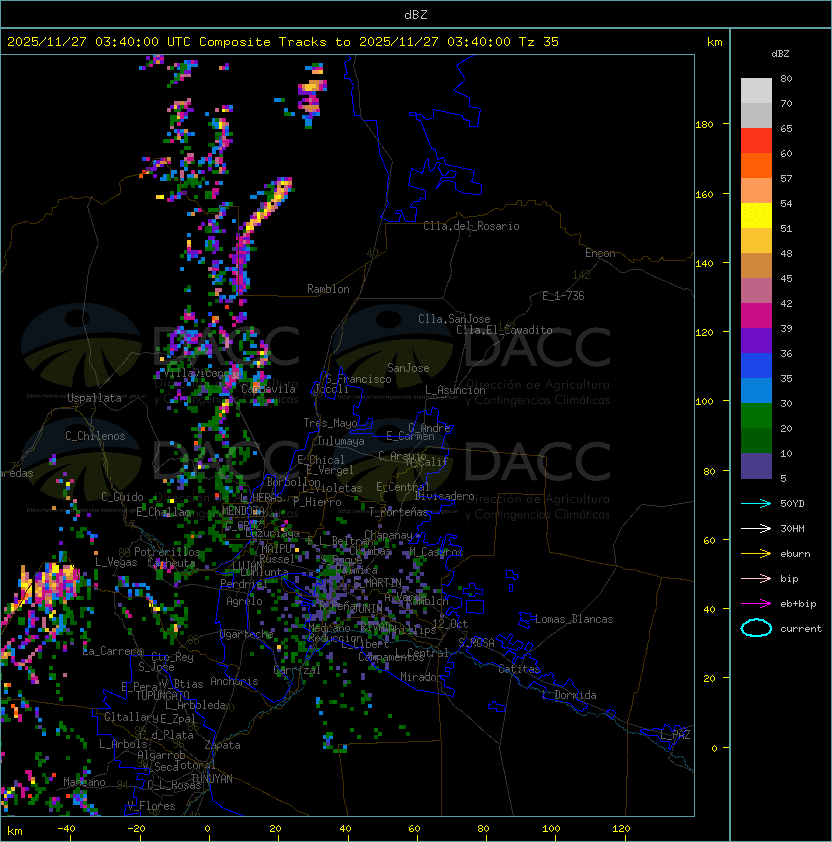Click the 'dBZ' heading above color scale

click(780, 54)
